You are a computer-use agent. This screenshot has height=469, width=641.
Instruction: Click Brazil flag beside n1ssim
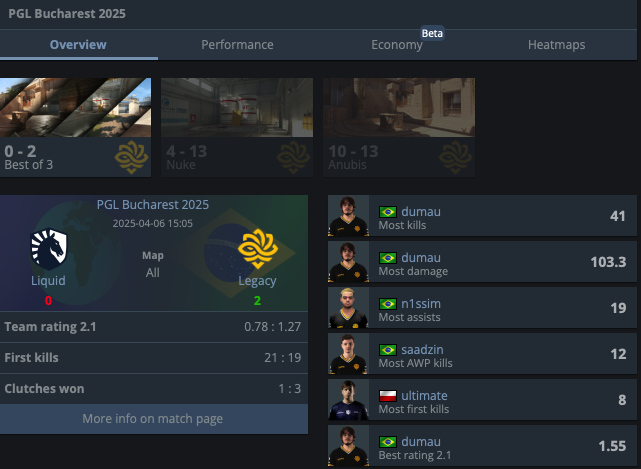[x=388, y=304]
